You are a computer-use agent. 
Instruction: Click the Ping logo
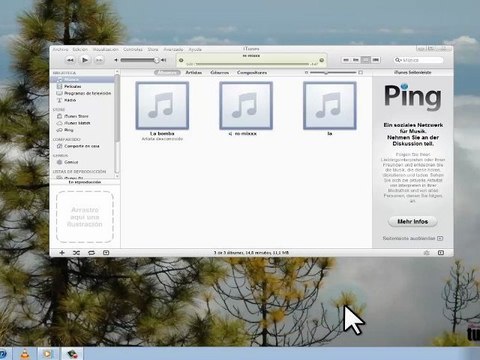tap(413, 97)
